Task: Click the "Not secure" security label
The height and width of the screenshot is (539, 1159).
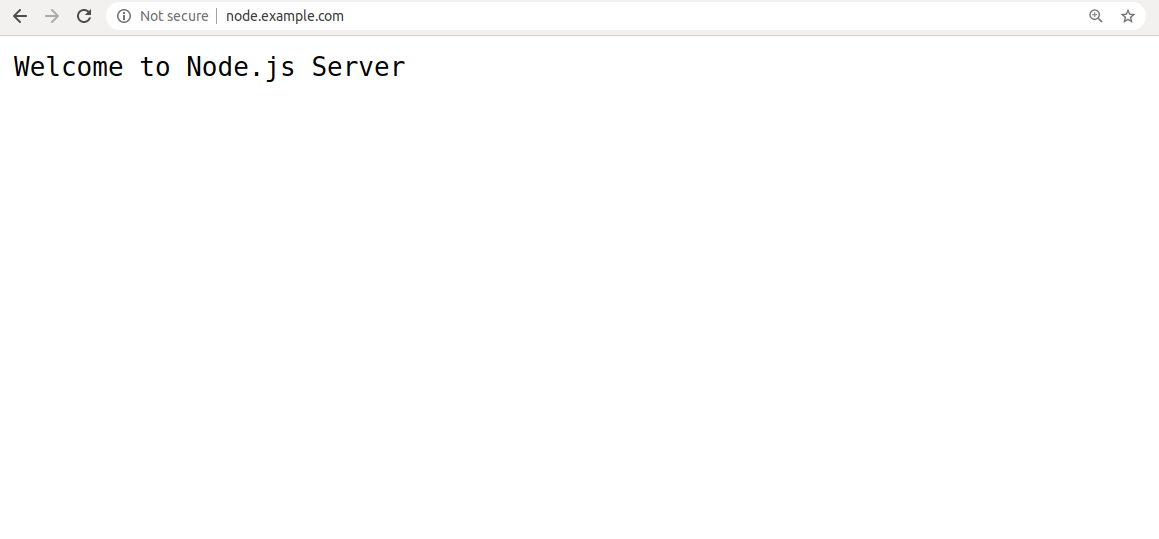Action: tap(174, 16)
